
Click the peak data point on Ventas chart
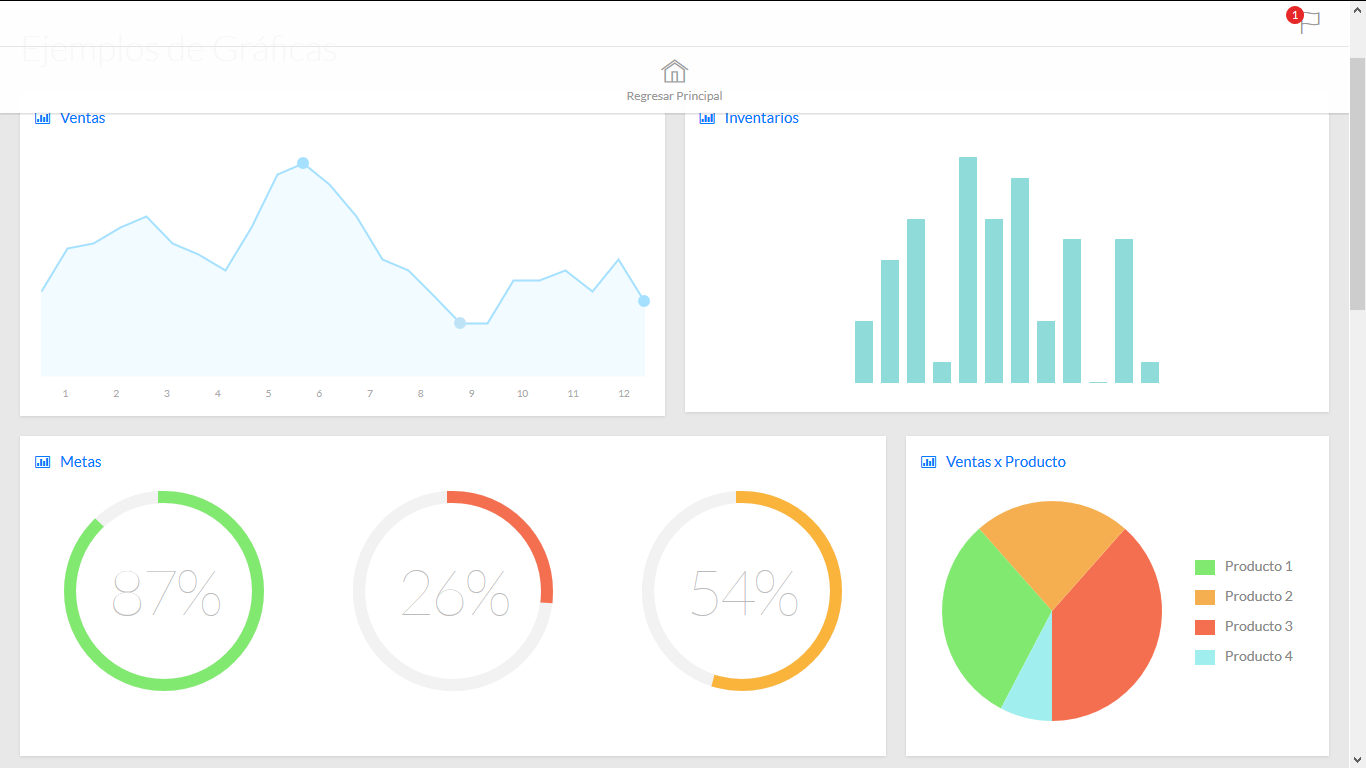click(x=303, y=163)
